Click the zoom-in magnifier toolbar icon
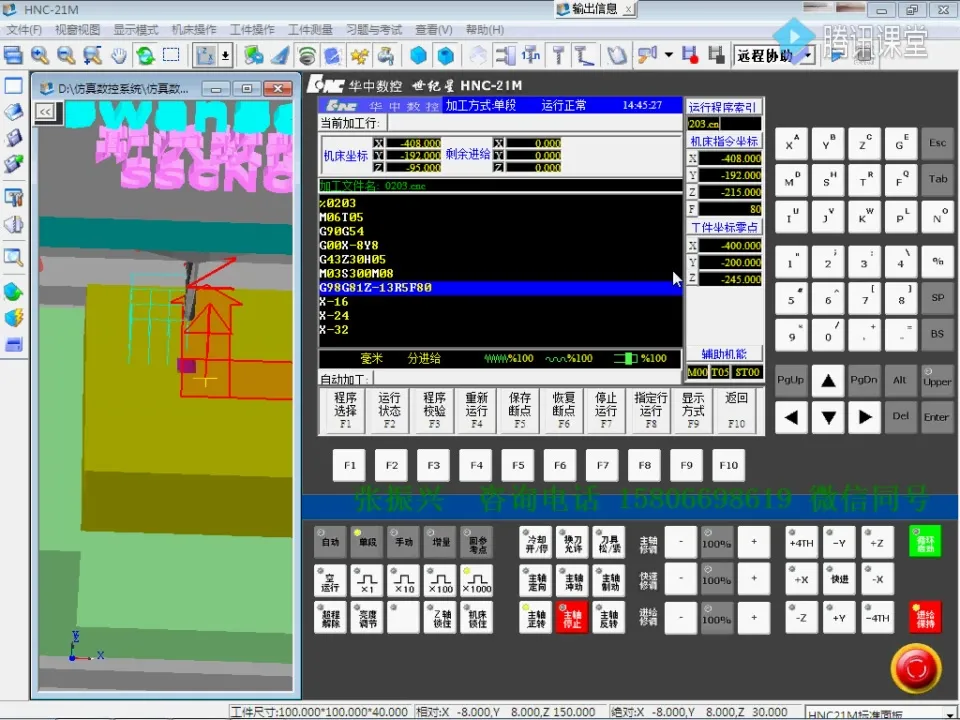 (39, 55)
